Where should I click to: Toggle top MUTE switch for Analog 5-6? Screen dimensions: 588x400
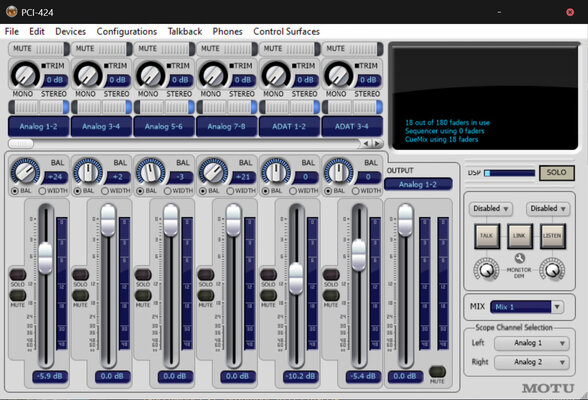(164, 49)
